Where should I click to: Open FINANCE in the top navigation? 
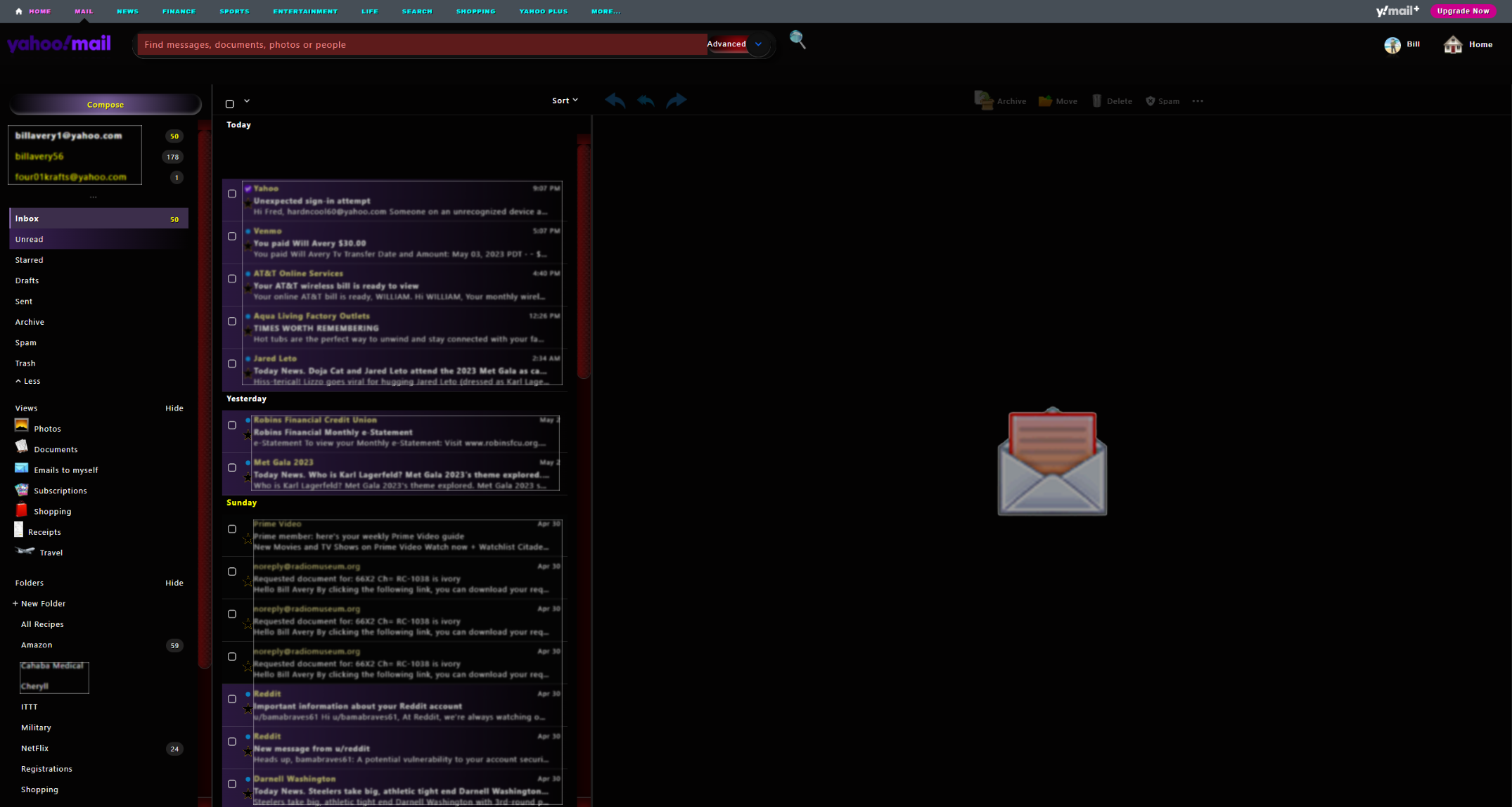179,11
